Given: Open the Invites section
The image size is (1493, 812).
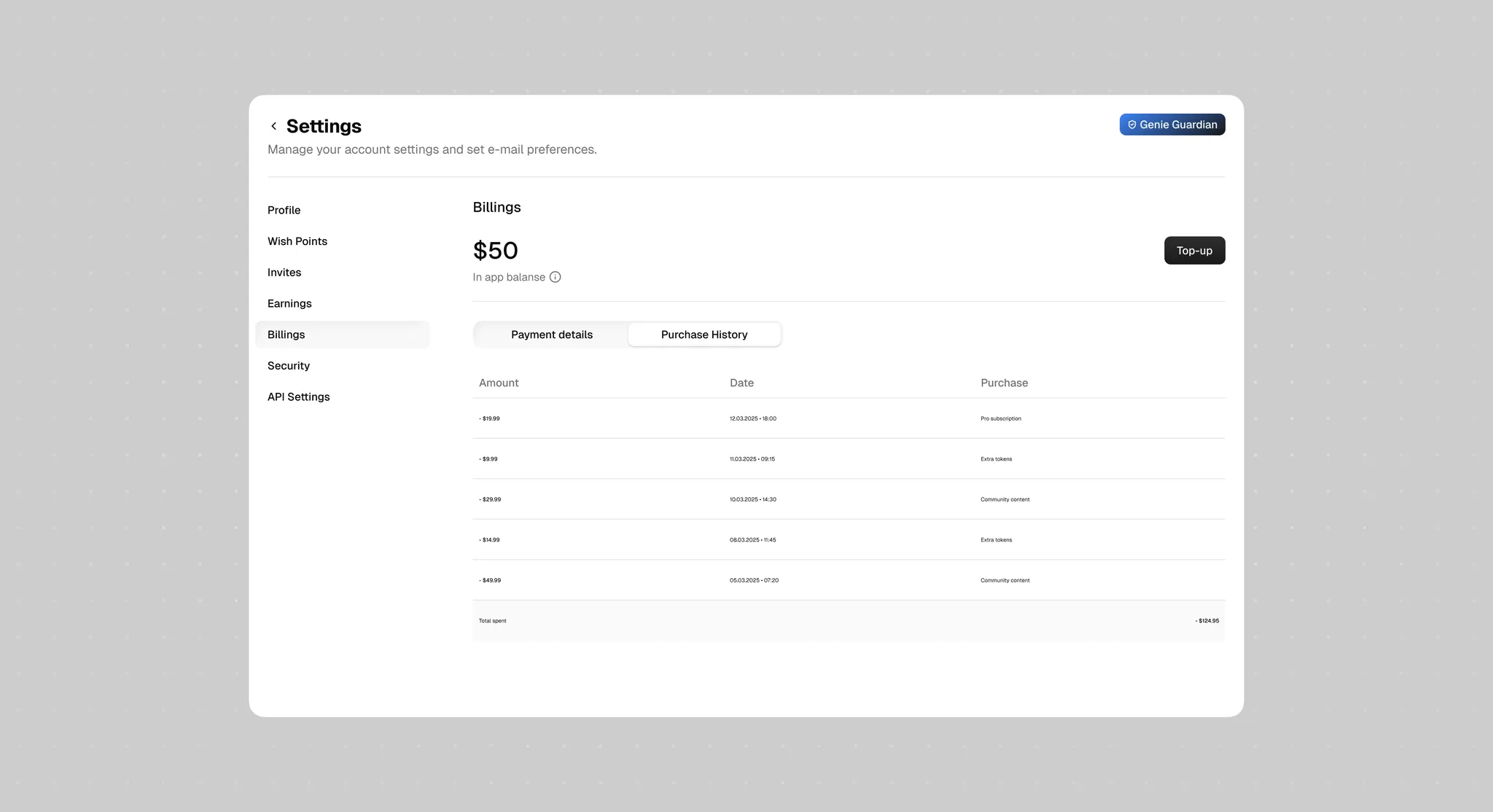Looking at the screenshot, I should pos(284,273).
